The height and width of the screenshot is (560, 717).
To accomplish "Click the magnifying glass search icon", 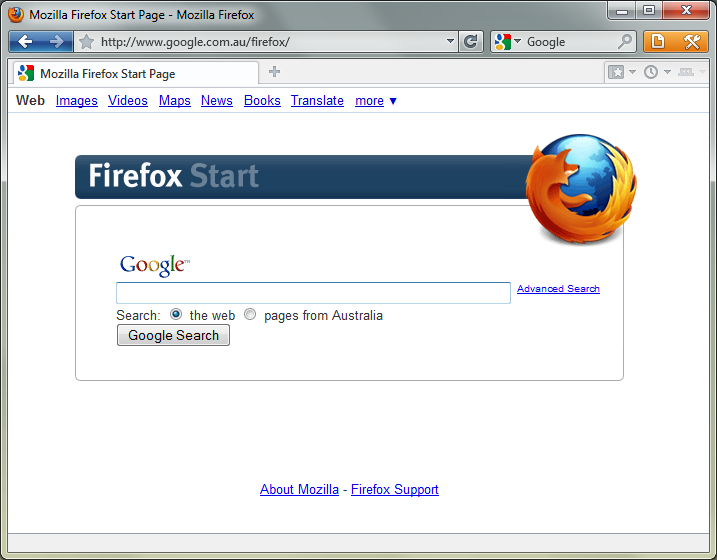I will pyautogui.click(x=625, y=42).
